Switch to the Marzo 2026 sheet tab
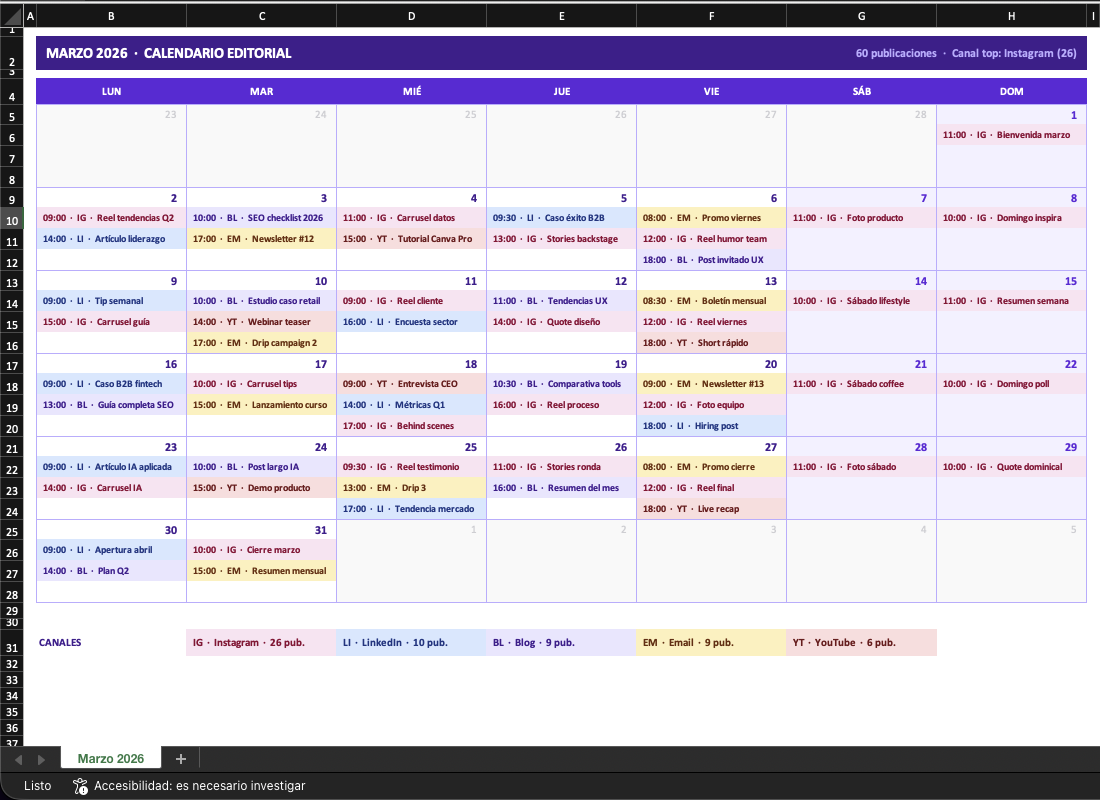Screen dimensions: 1100x800 [x=111, y=759]
